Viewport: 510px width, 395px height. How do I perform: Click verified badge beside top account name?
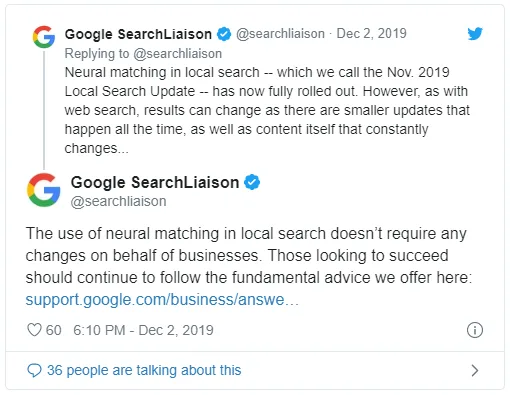pos(224,34)
